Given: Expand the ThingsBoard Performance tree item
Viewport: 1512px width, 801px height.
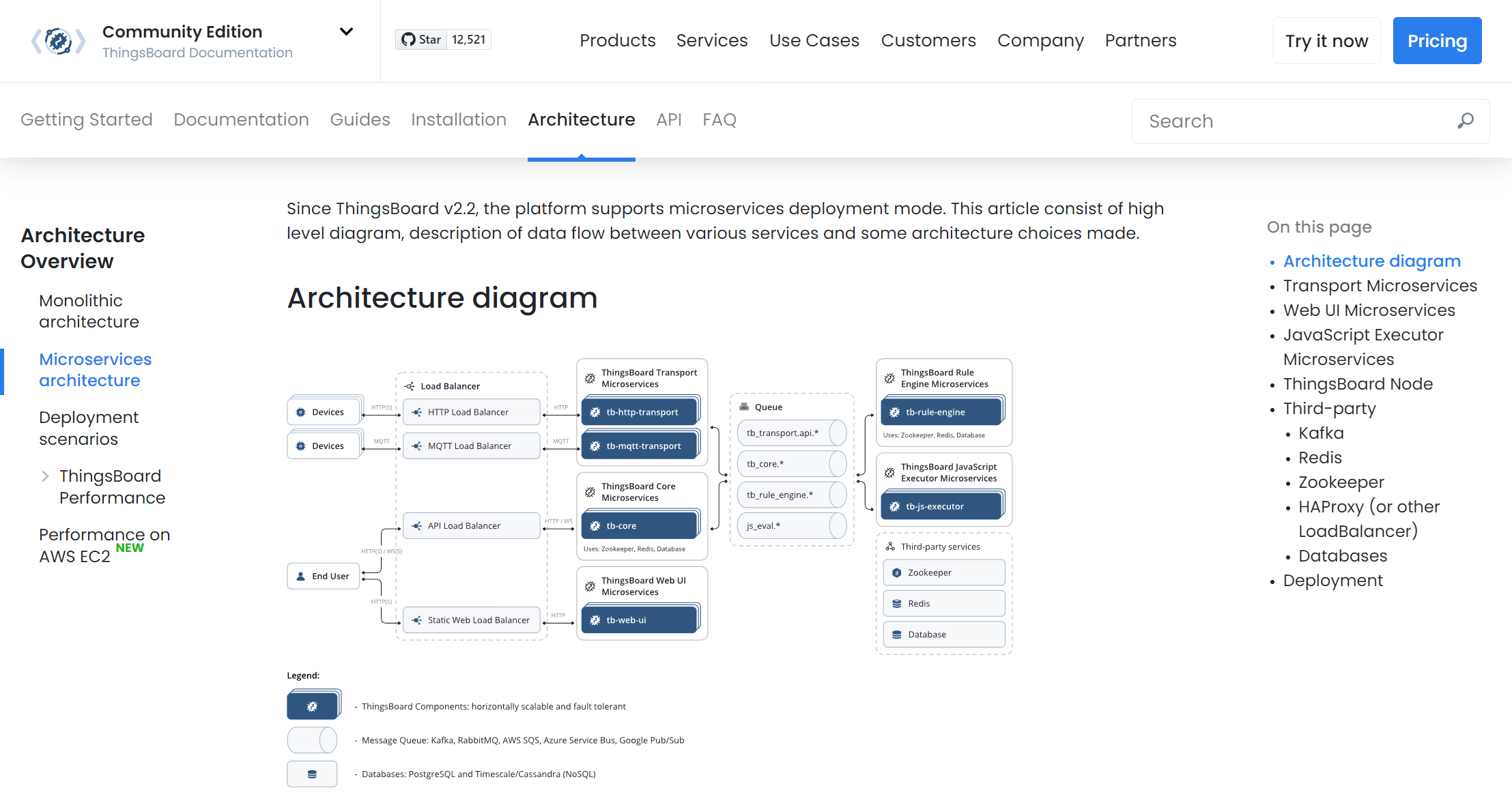Looking at the screenshot, I should pyautogui.click(x=46, y=476).
